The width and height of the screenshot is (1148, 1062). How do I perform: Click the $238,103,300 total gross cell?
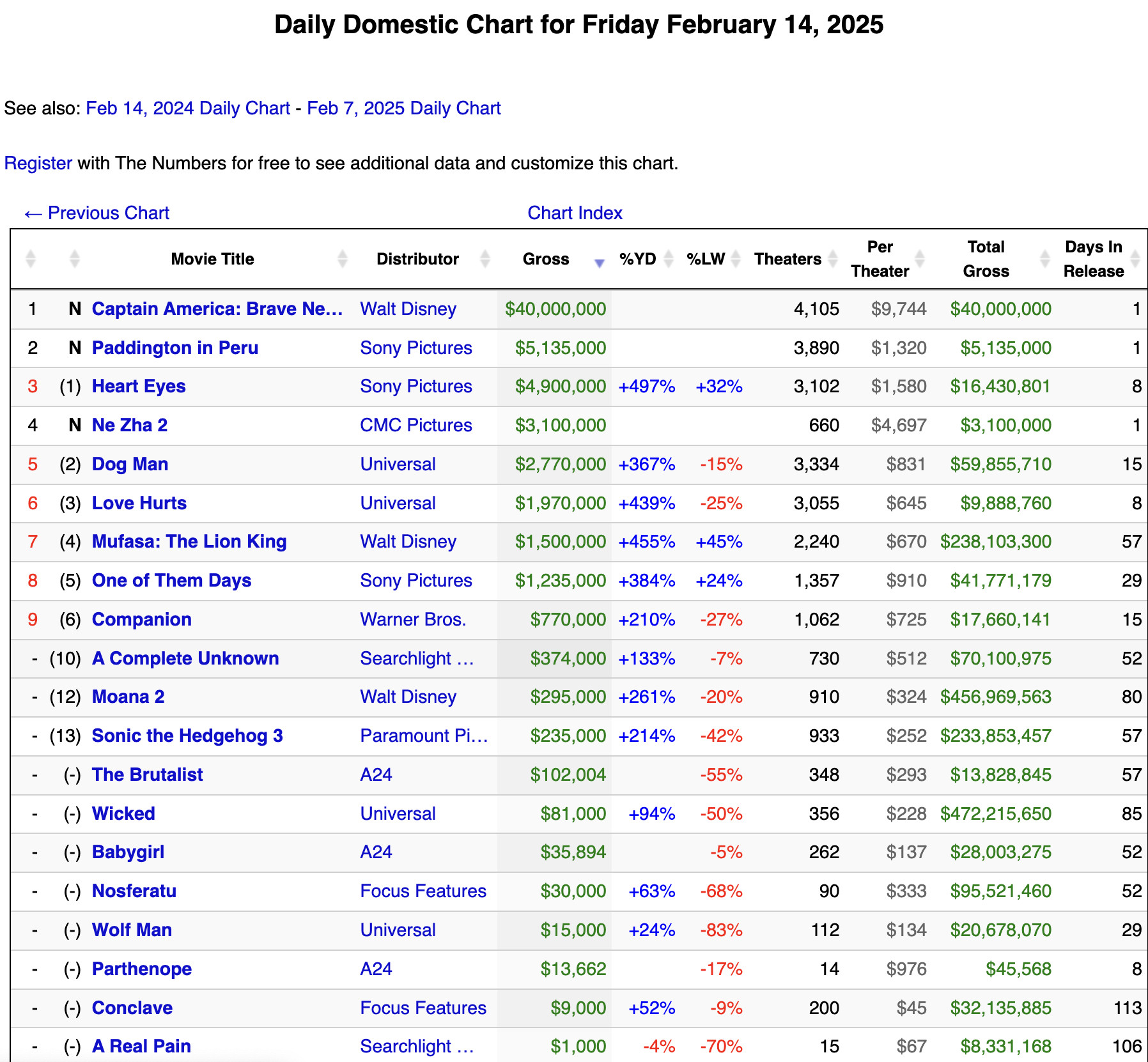tap(995, 541)
